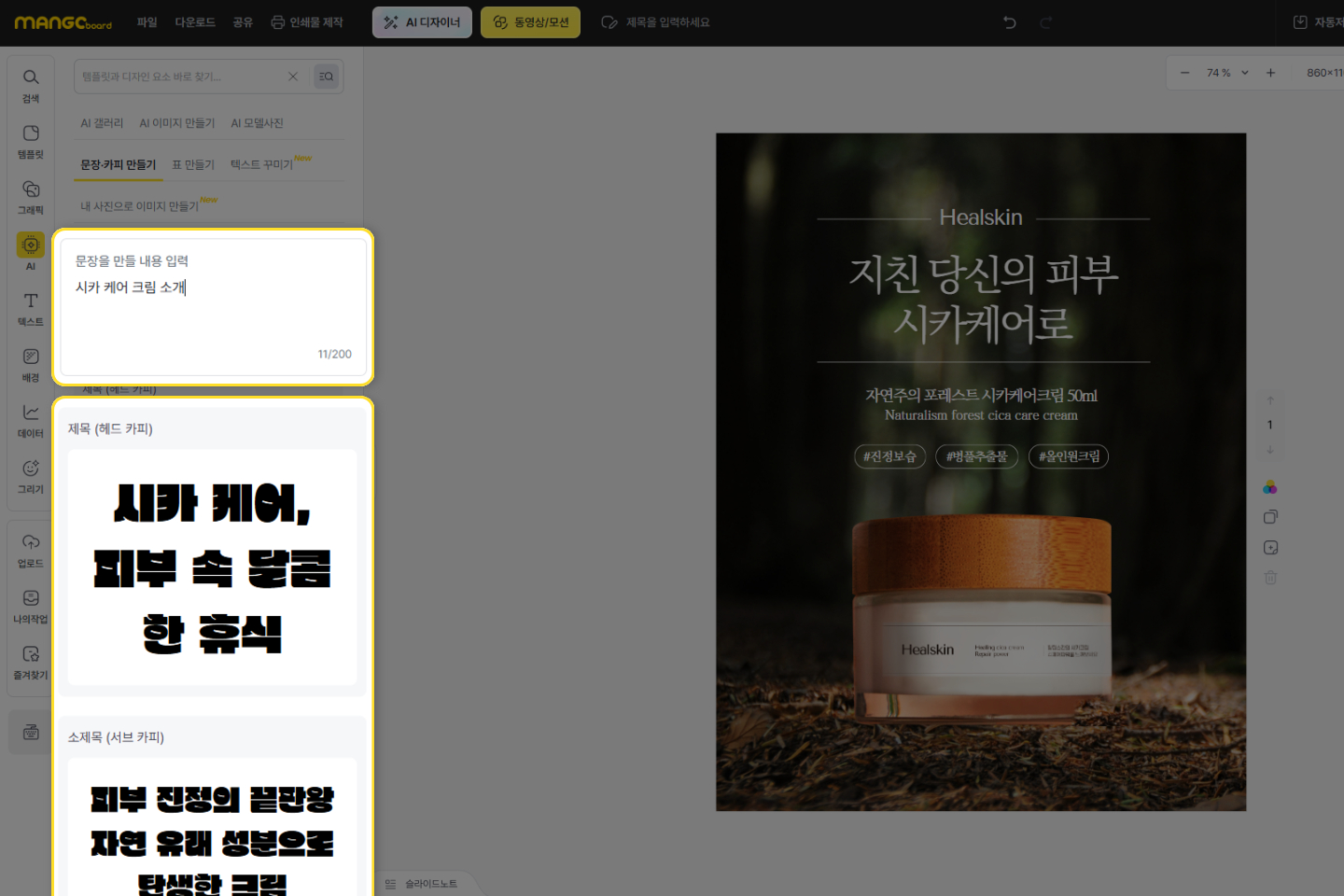Click the 동영상/모션 video motion button

(530, 22)
